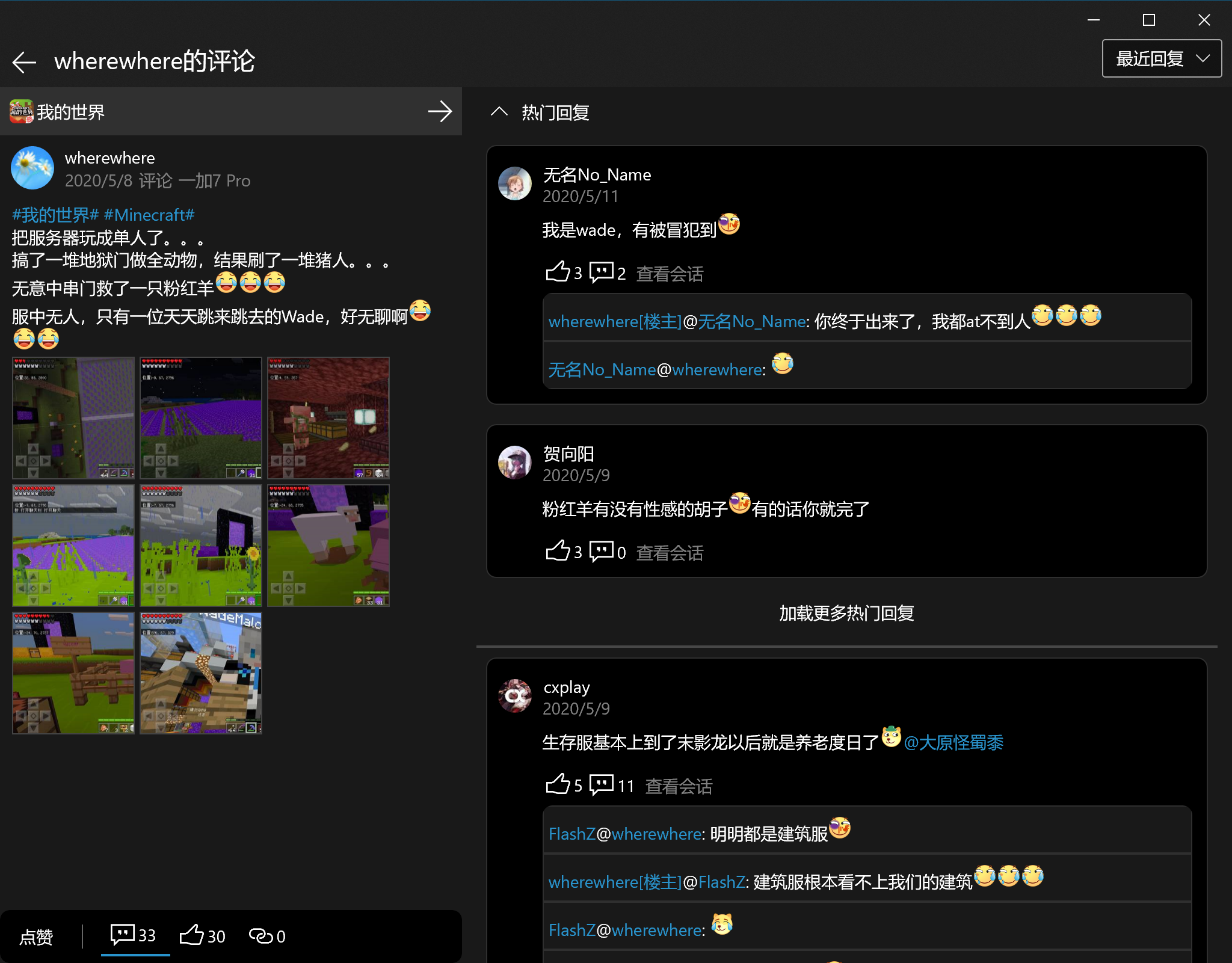This screenshot has width=1232, height=963.
Task: Click reply bubble icon on cxplay's comment
Action: [601, 785]
